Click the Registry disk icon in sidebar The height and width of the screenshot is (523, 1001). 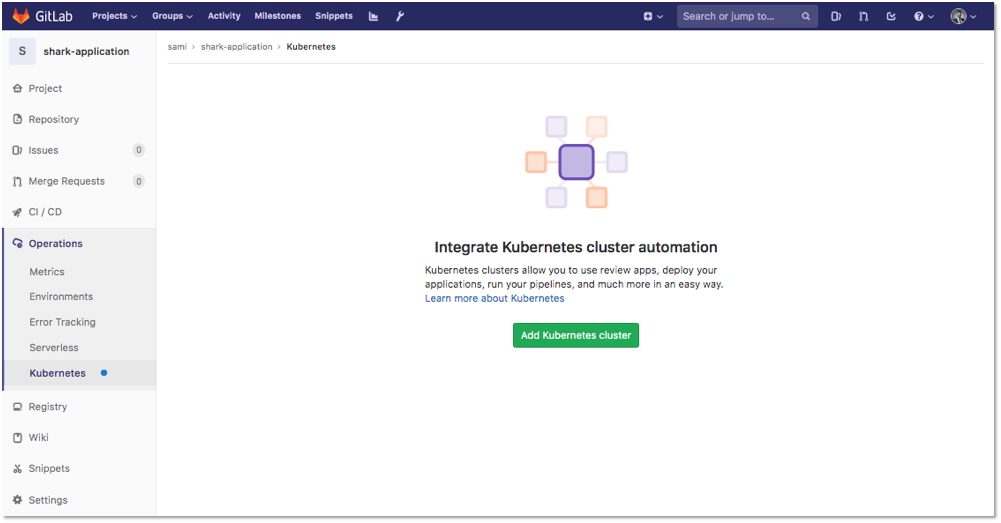[17, 407]
